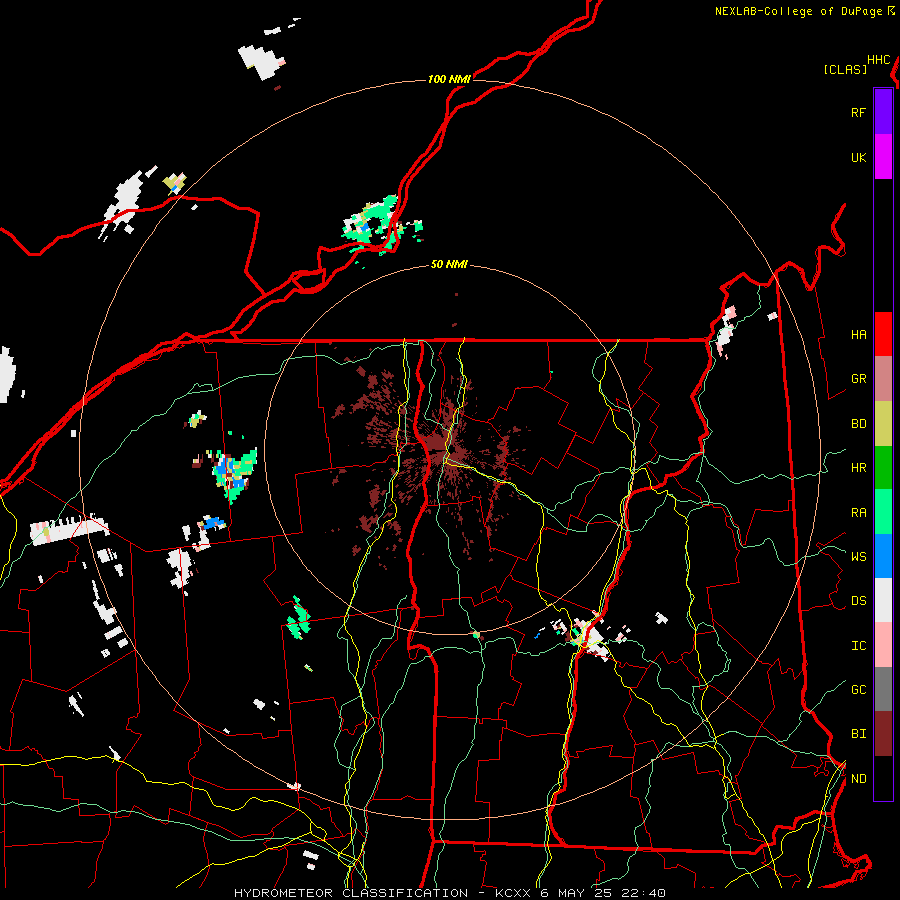Viewport: 900px width, 900px height.
Task: Click the HR legend label
Action: click(858, 468)
